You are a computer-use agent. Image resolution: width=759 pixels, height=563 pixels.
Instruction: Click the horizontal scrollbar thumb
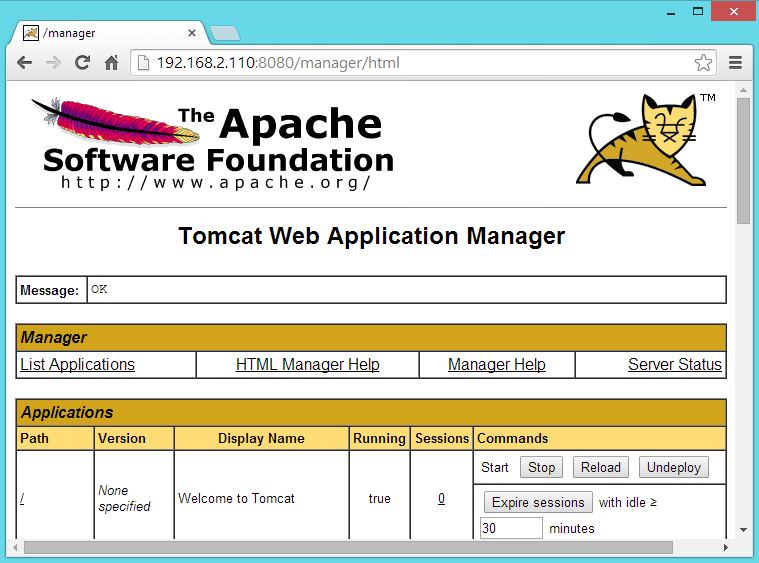pos(349,548)
